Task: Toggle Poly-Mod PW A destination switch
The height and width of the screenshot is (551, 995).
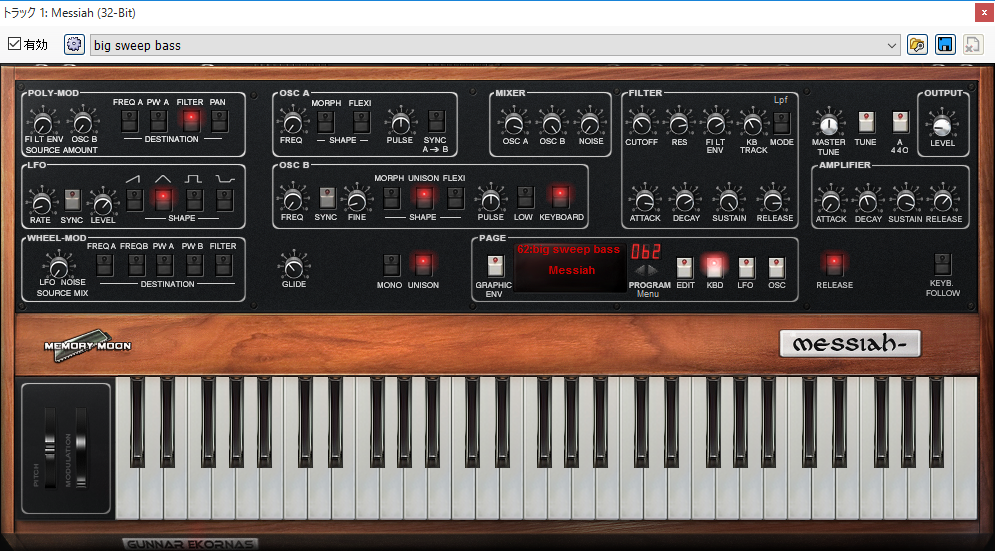Action: pos(159,120)
